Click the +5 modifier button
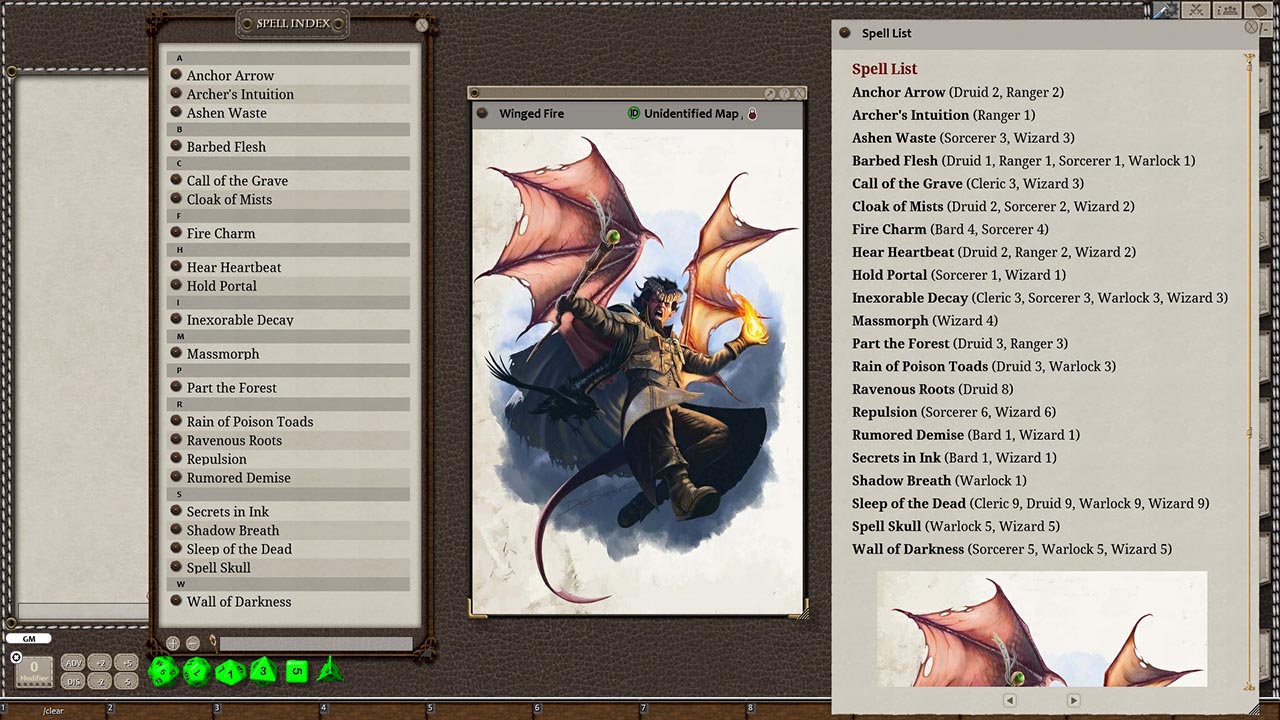 click(126, 663)
